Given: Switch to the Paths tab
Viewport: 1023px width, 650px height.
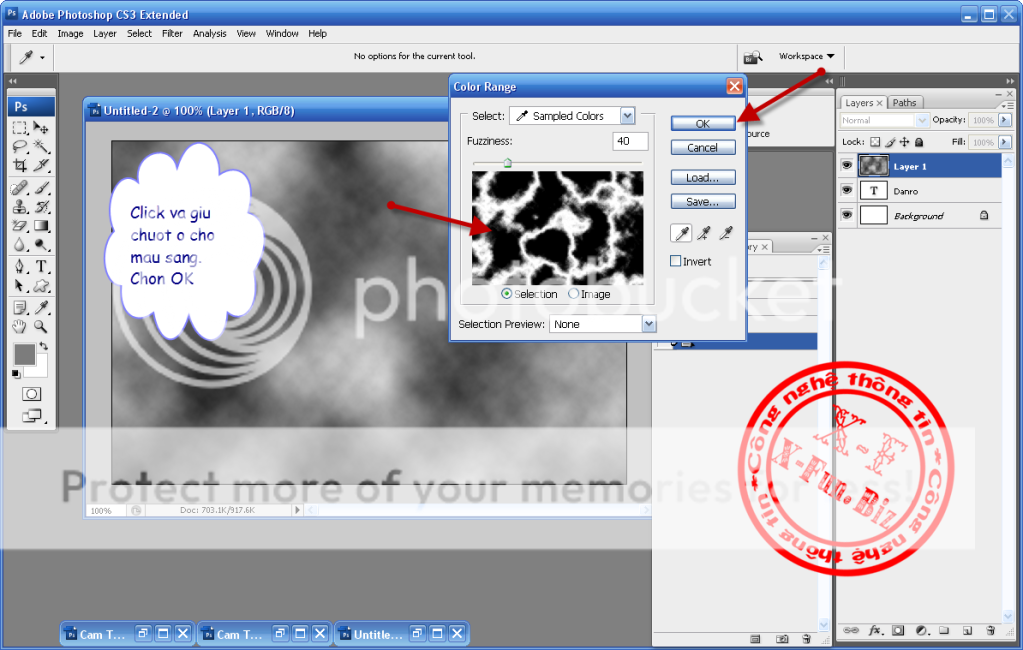Looking at the screenshot, I should 904,102.
